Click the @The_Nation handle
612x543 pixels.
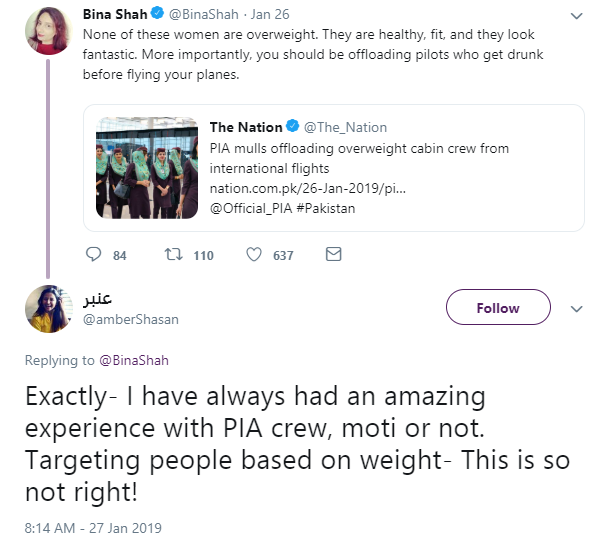[345, 127]
